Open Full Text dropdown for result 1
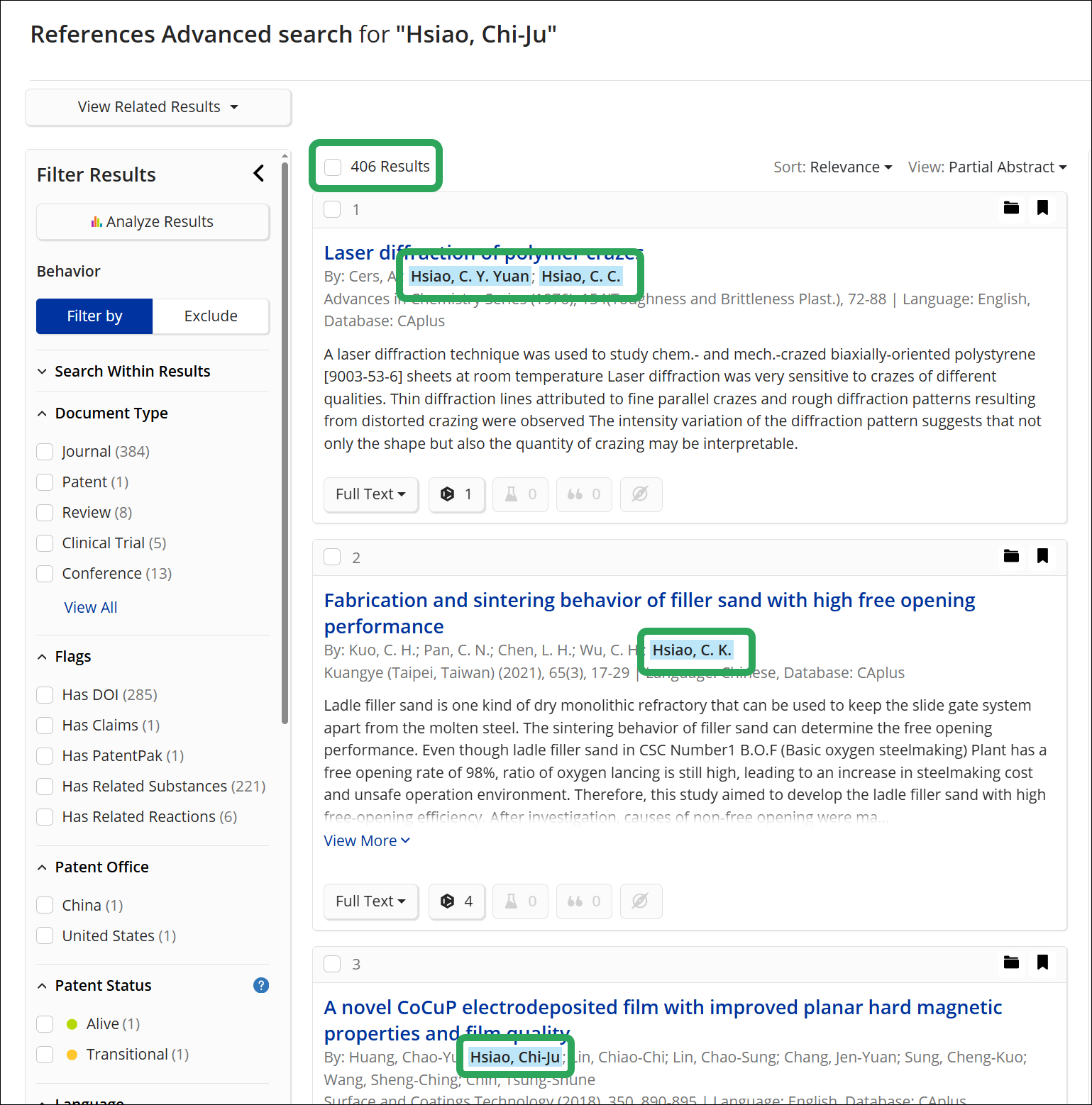This screenshot has height=1105, width=1092. coord(371,494)
